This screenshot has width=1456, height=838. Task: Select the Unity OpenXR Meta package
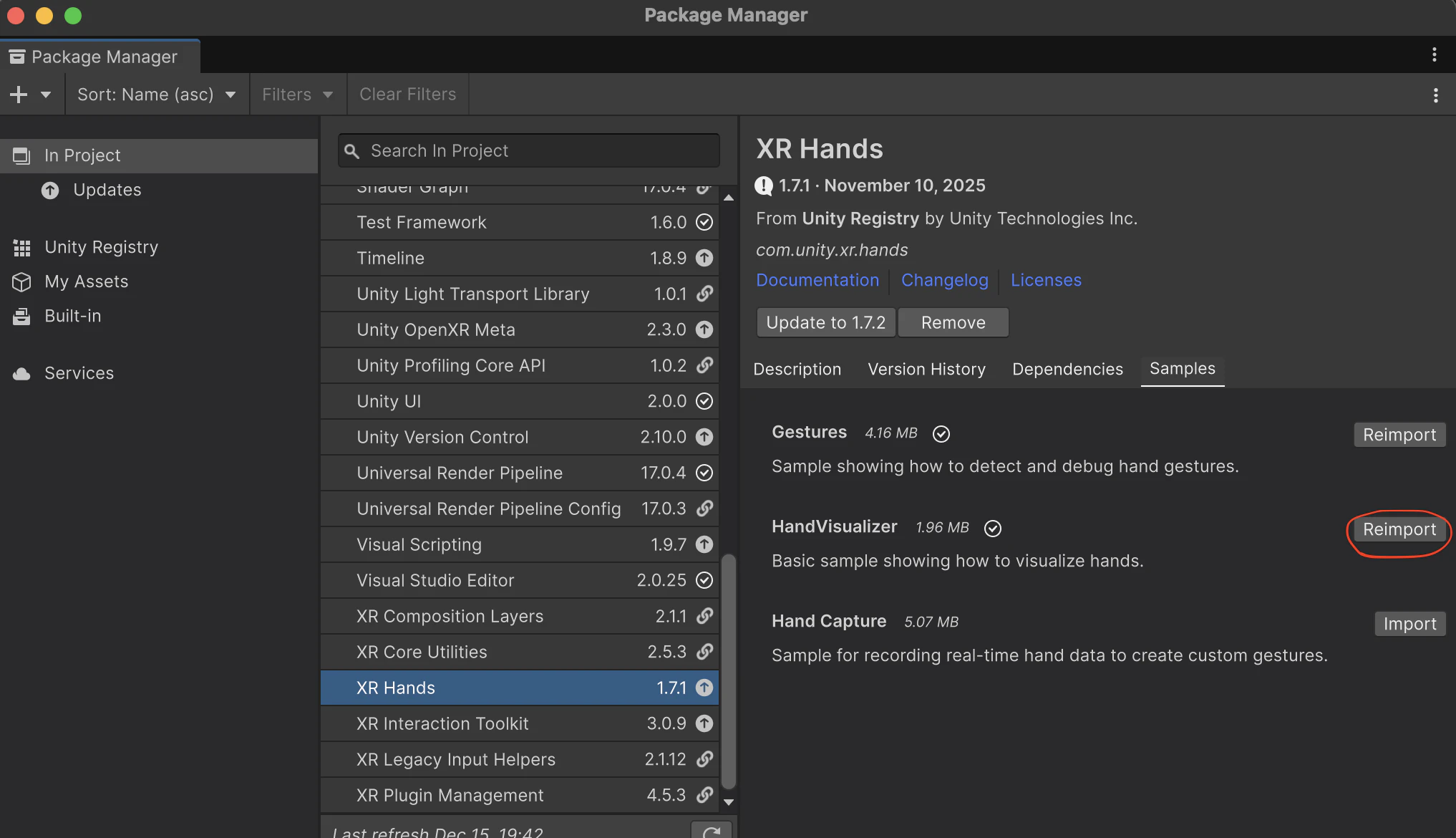point(520,329)
